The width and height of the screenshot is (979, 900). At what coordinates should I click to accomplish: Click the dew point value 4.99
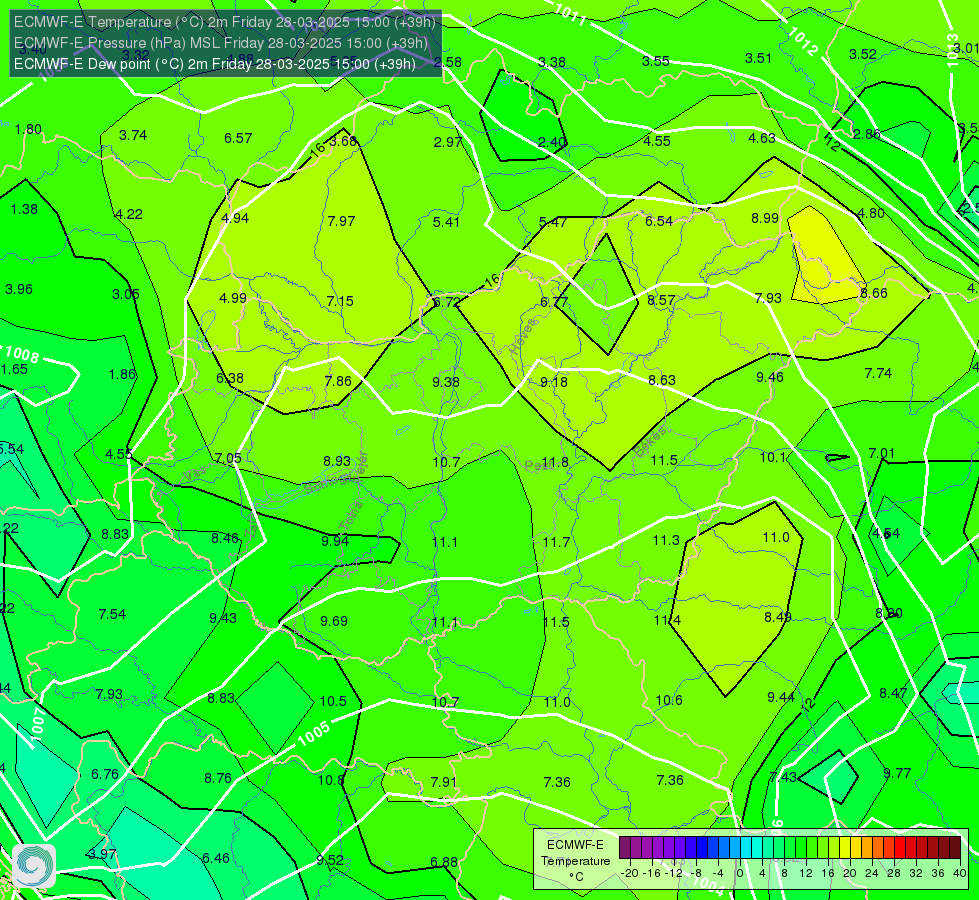tap(233, 298)
